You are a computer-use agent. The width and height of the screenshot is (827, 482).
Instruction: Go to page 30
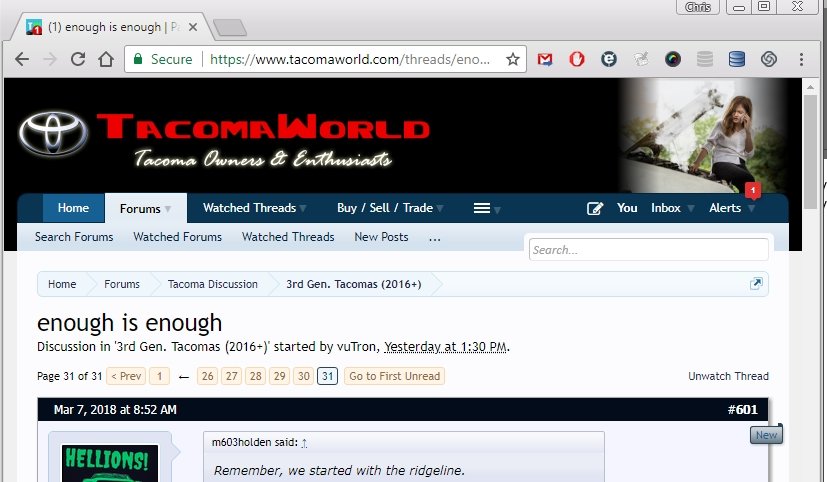304,376
